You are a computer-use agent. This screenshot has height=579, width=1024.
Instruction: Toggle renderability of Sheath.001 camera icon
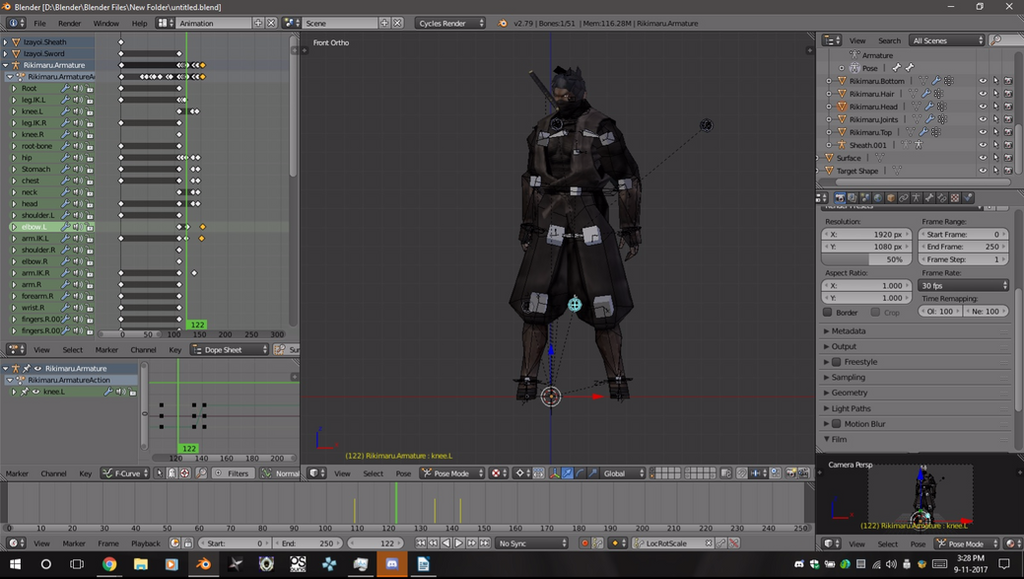pos(1008,145)
